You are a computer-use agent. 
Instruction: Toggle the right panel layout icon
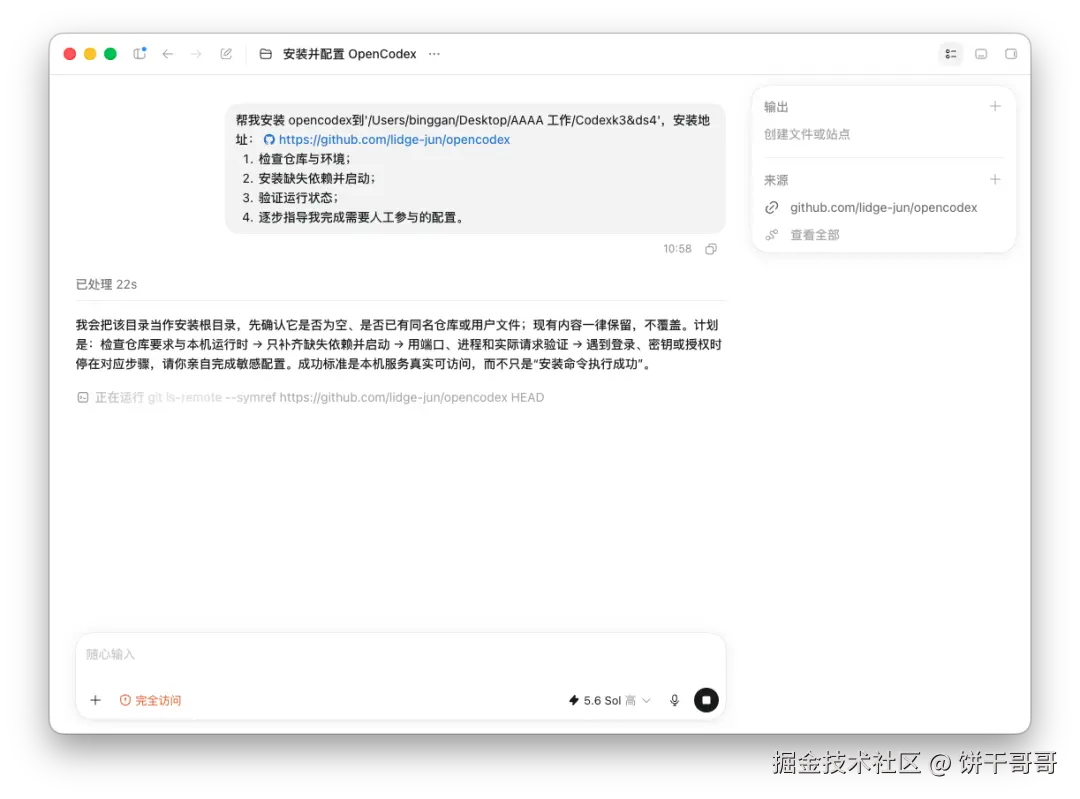[x=1010, y=54]
